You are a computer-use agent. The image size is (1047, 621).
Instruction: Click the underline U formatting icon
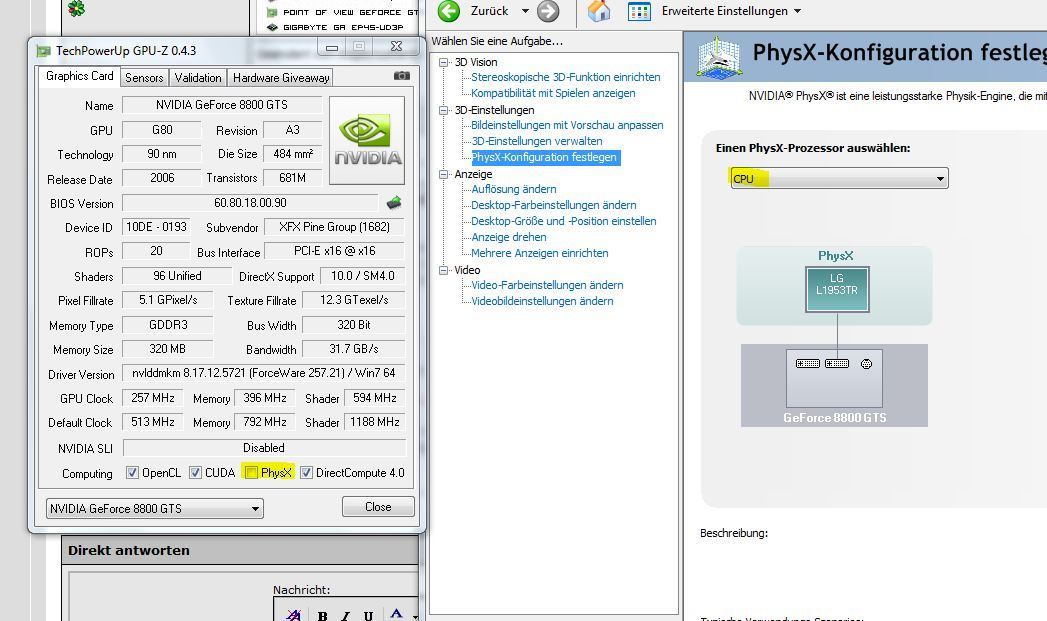click(x=368, y=616)
